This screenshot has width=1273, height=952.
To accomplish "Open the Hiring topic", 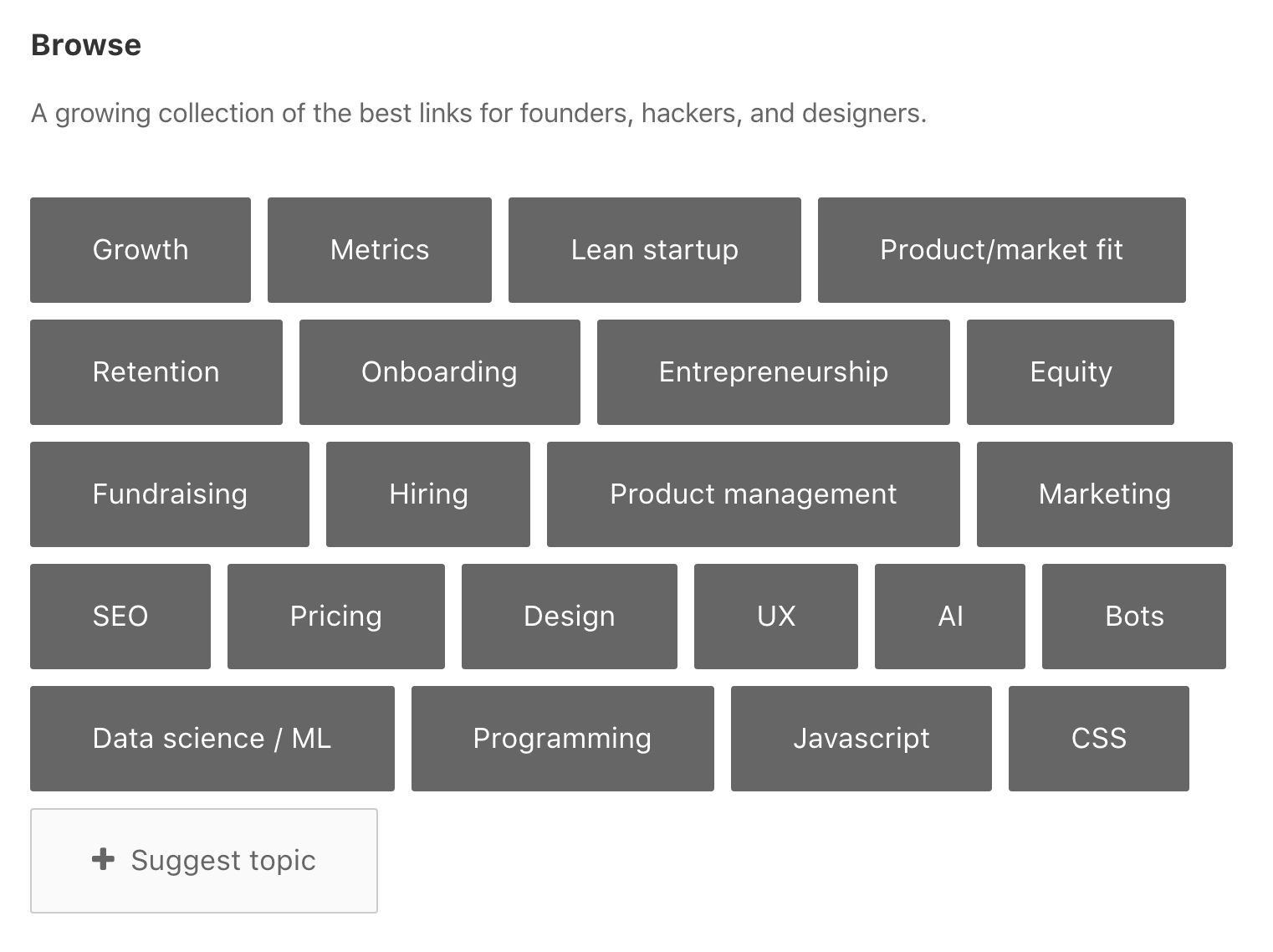I will coord(428,494).
